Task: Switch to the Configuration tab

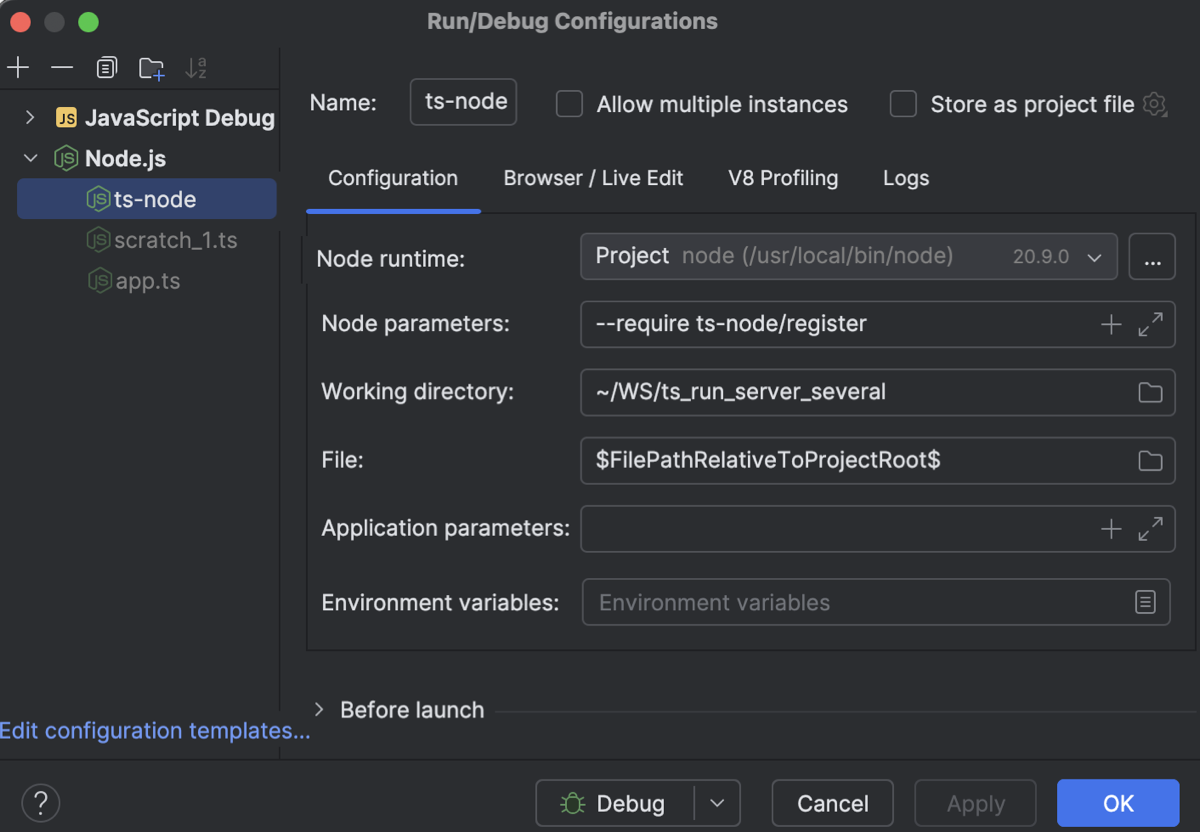Action: click(393, 178)
